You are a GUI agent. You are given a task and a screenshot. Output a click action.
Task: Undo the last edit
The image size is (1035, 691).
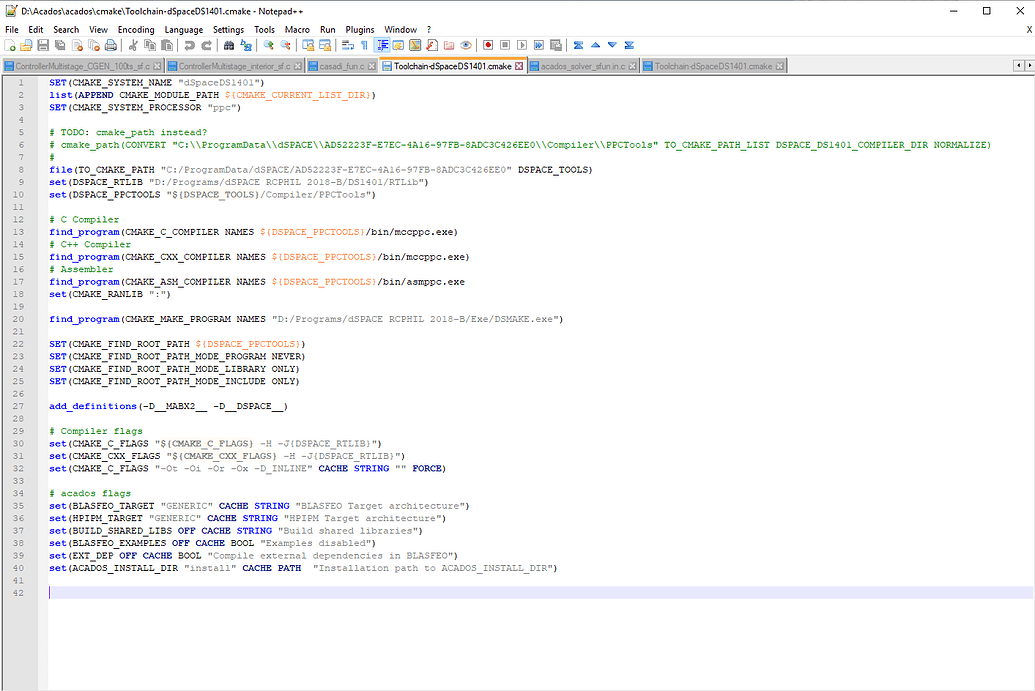pos(190,45)
